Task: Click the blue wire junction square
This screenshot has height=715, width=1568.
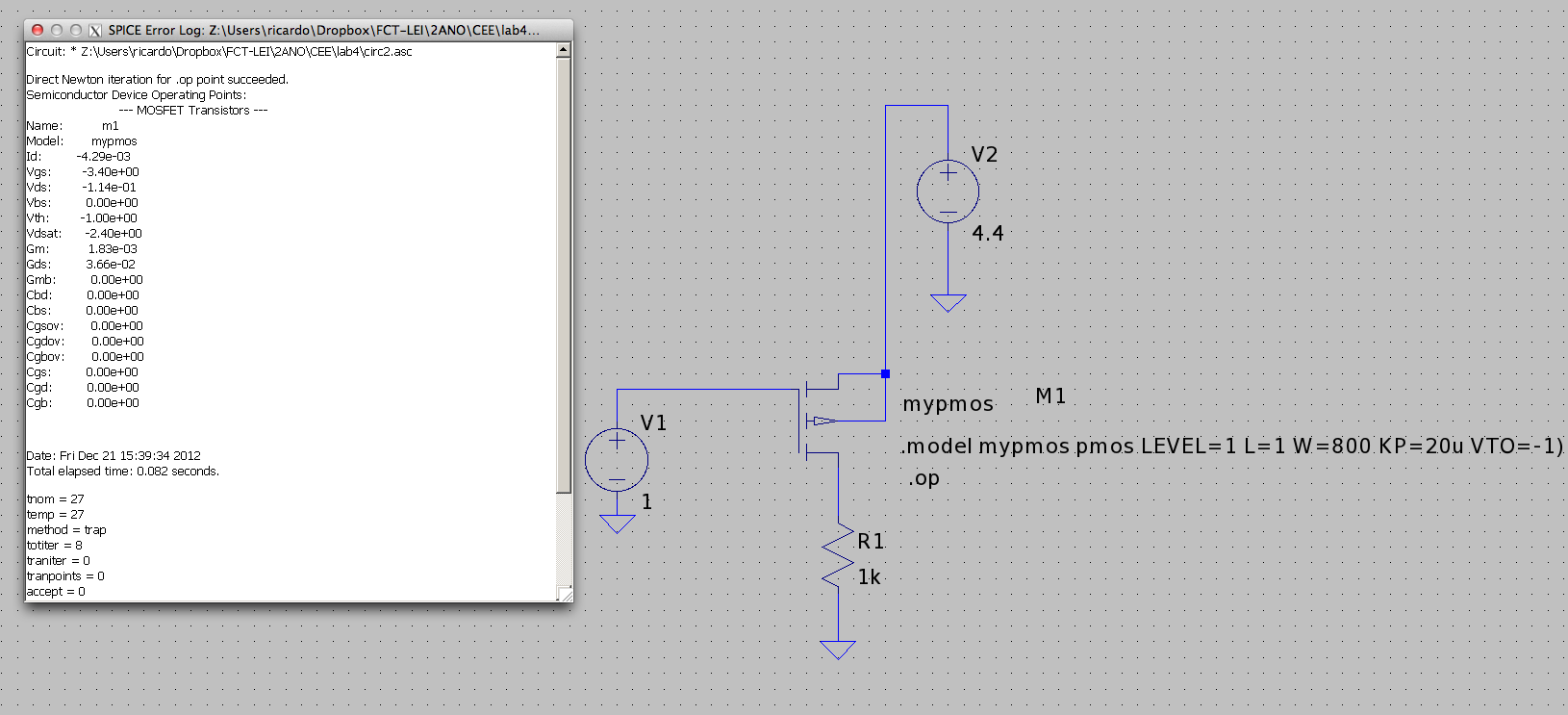Action: click(885, 373)
